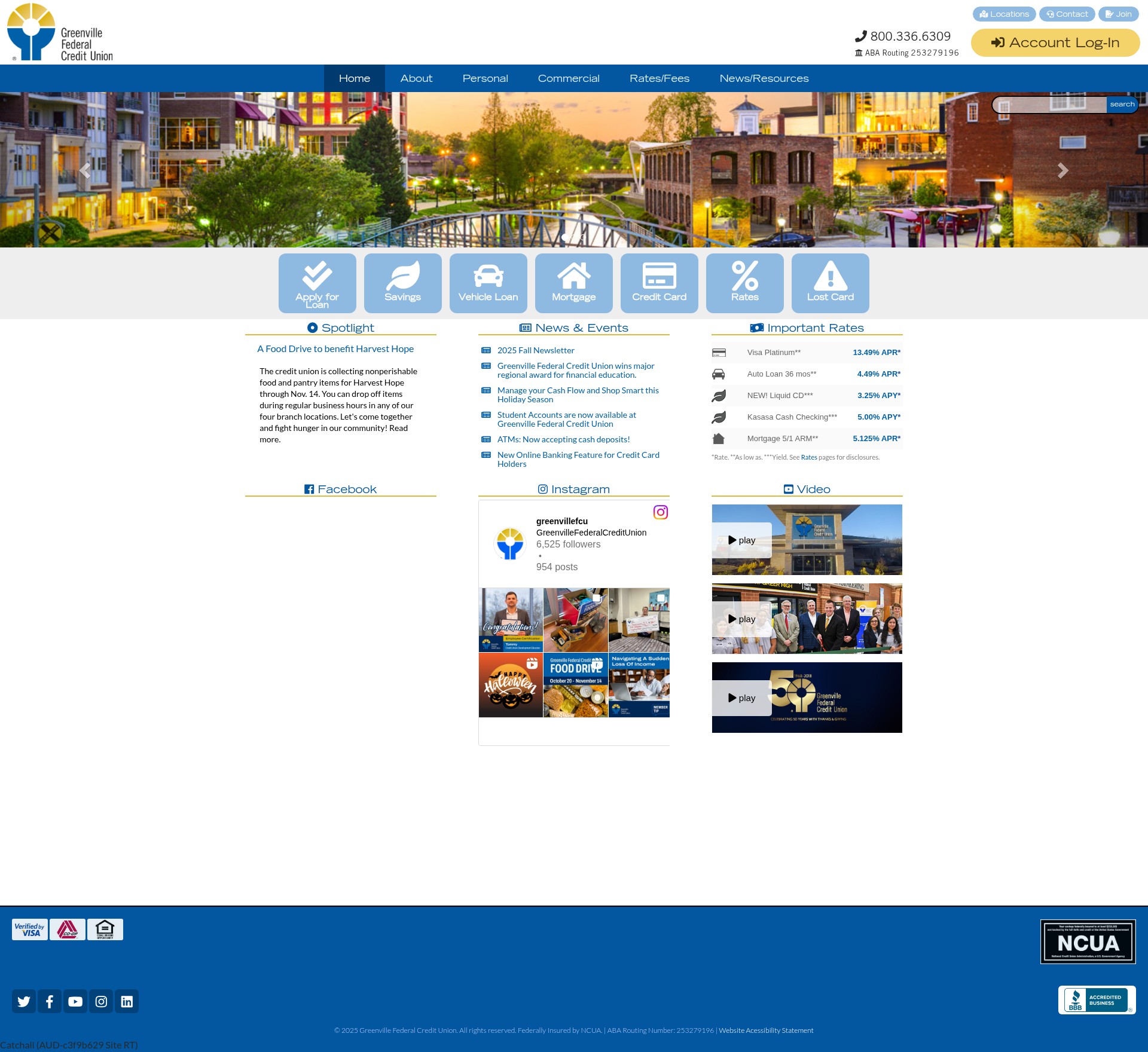This screenshot has width=1148, height=1052.
Task: Click the Instagram logo in feed widget
Action: tap(661, 512)
